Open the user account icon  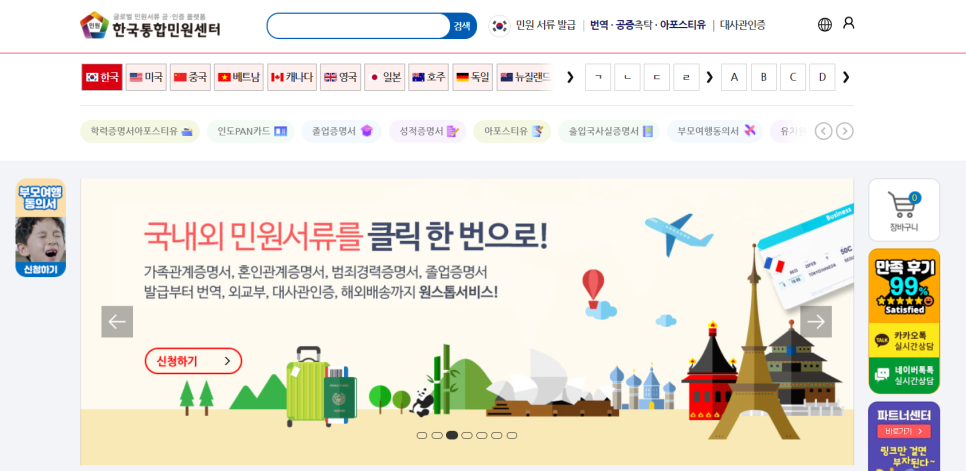[x=848, y=23]
